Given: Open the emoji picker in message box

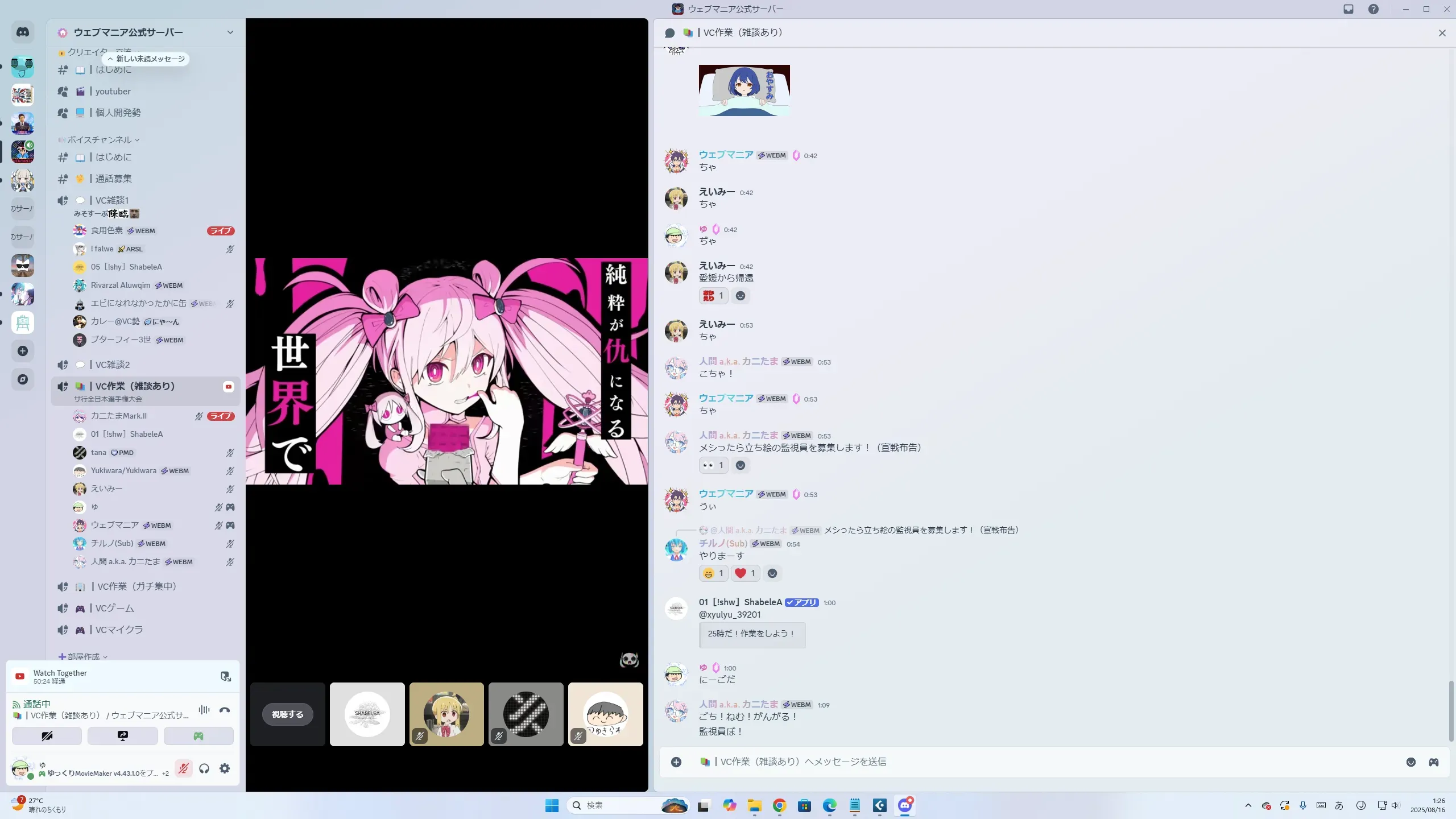Looking at the screenshot, I should click(x=1411, y=762).
